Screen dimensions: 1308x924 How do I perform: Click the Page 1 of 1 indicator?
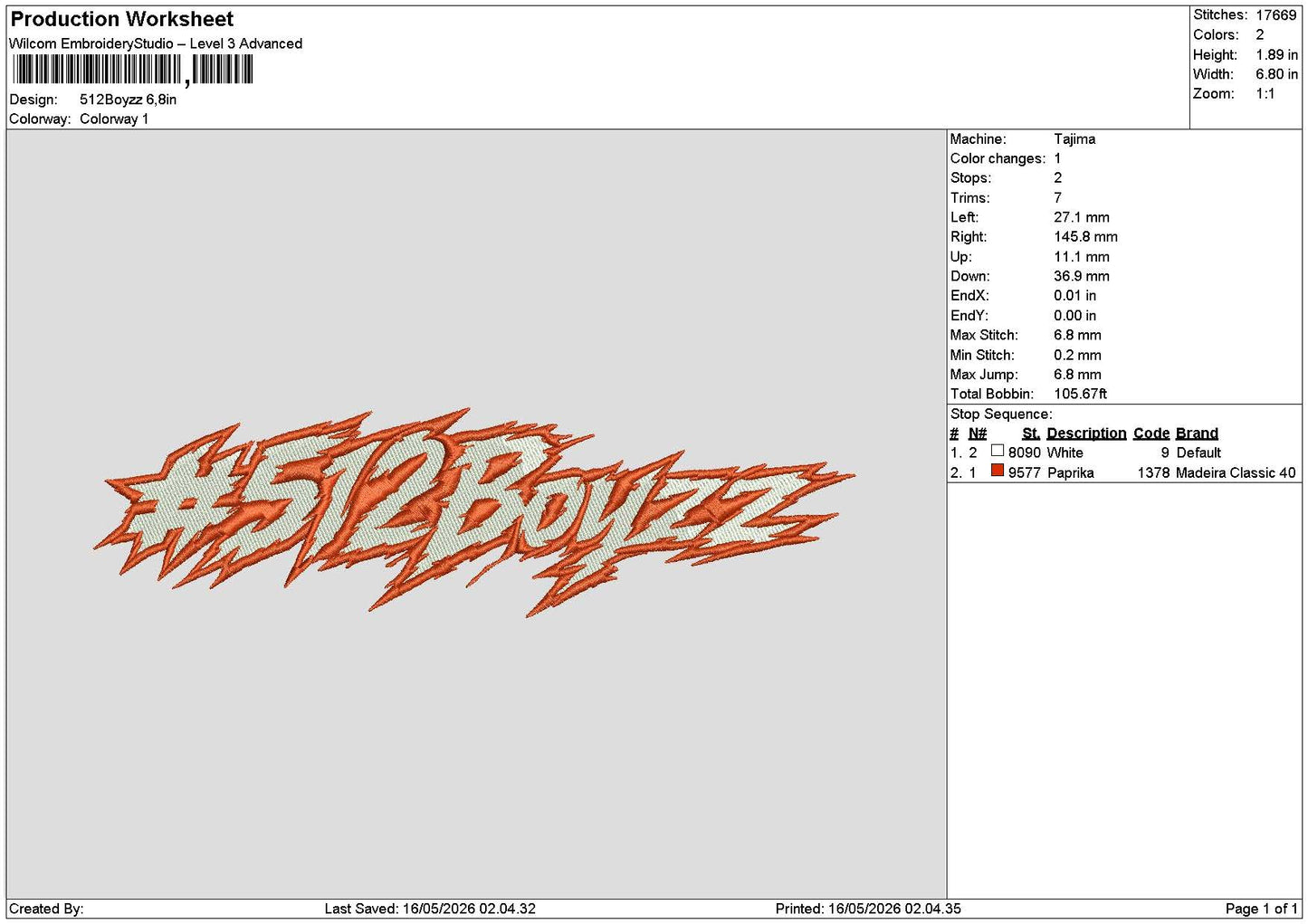(1261, 909)
